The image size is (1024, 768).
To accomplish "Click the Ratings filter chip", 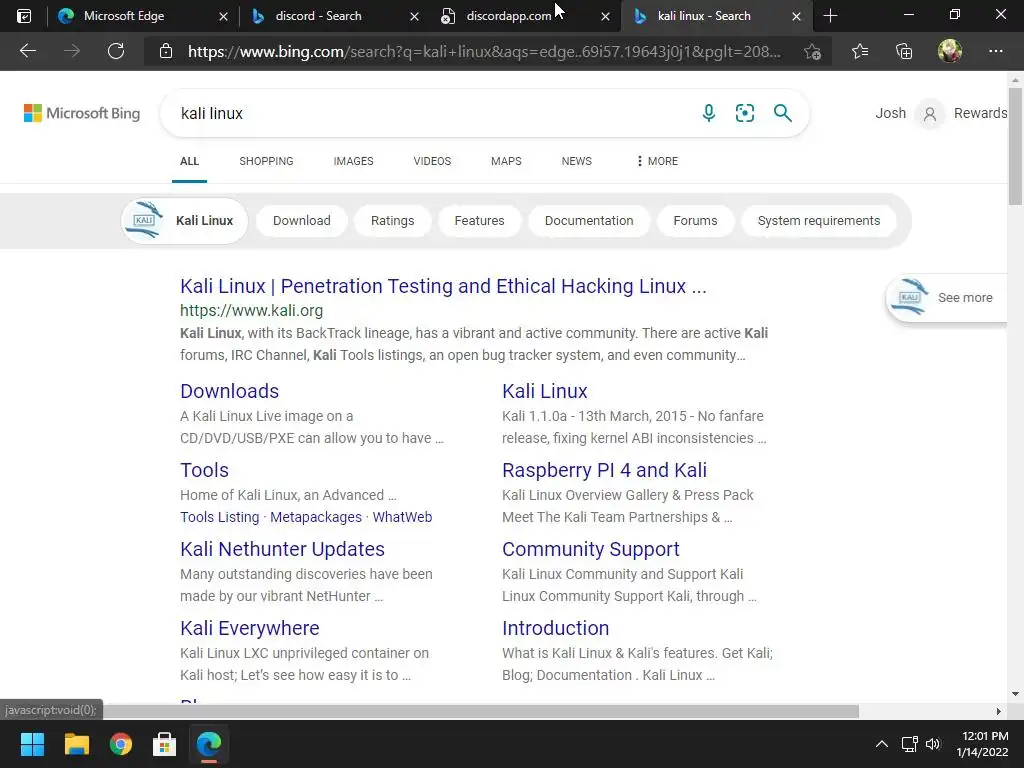I will coord(392,221).
